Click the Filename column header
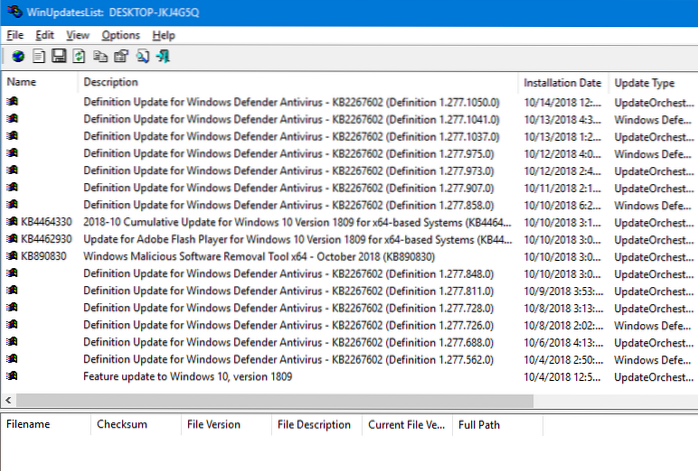Viewport: 698px width, 472px height. pos(46,424)
